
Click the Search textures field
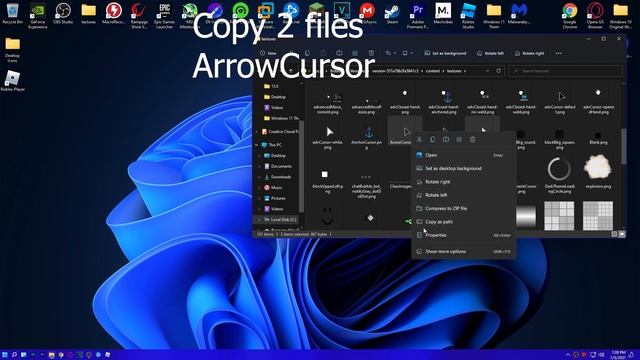(566, 71)
